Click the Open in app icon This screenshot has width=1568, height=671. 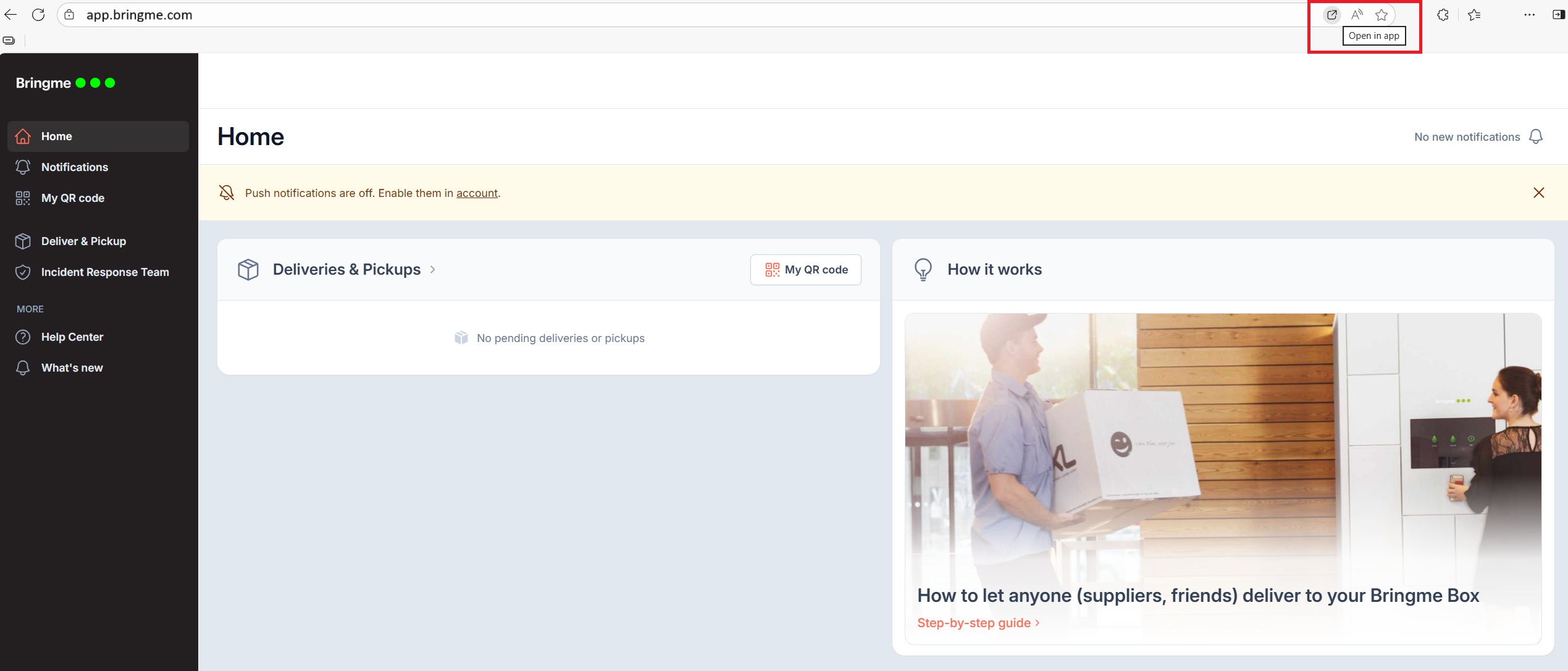[x=1331, y=15]
